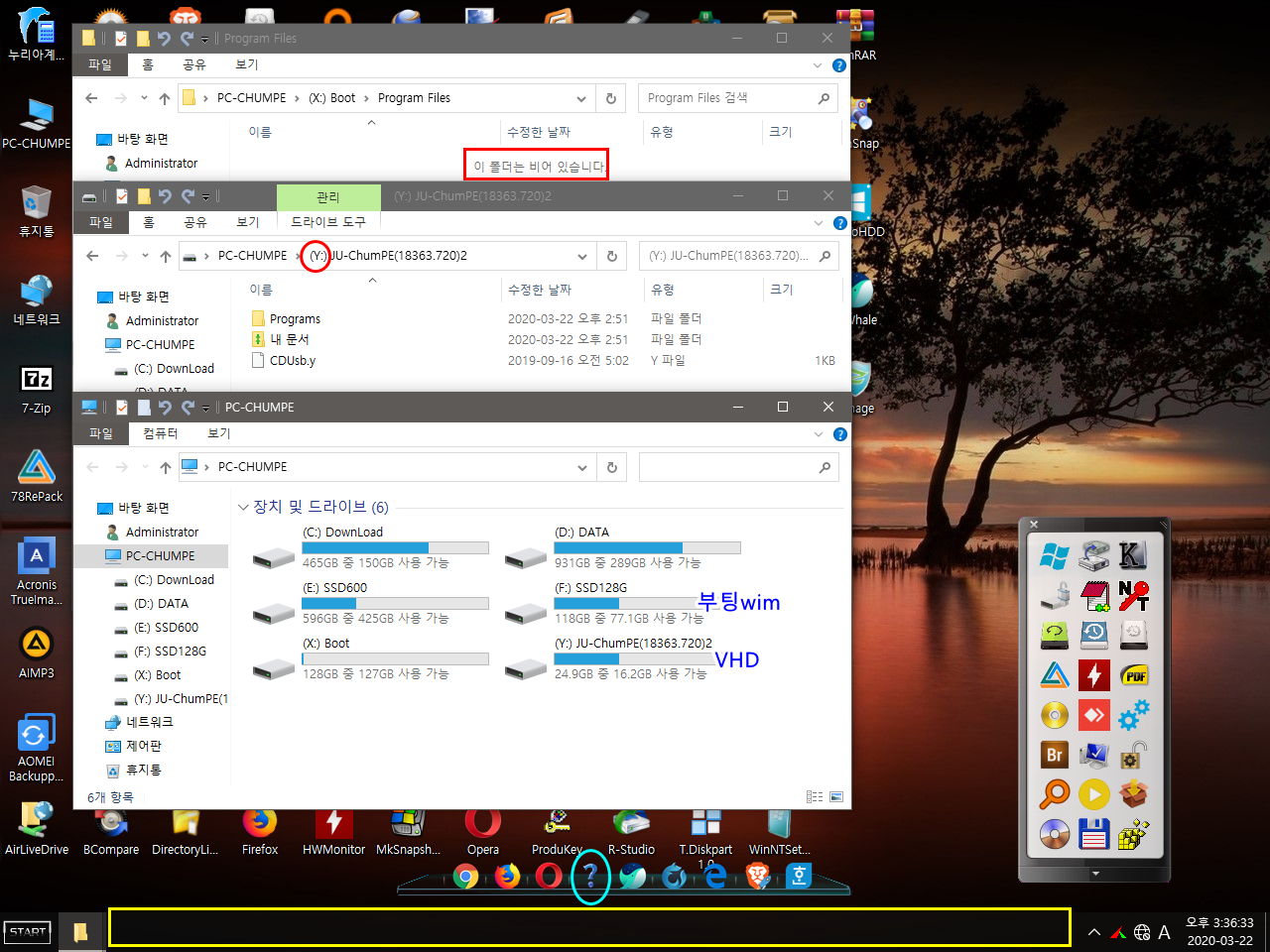Screen dimensions: 1270x952
Task: Open red AnyDesk arrow launcher icon
Action: [1093, 715]
